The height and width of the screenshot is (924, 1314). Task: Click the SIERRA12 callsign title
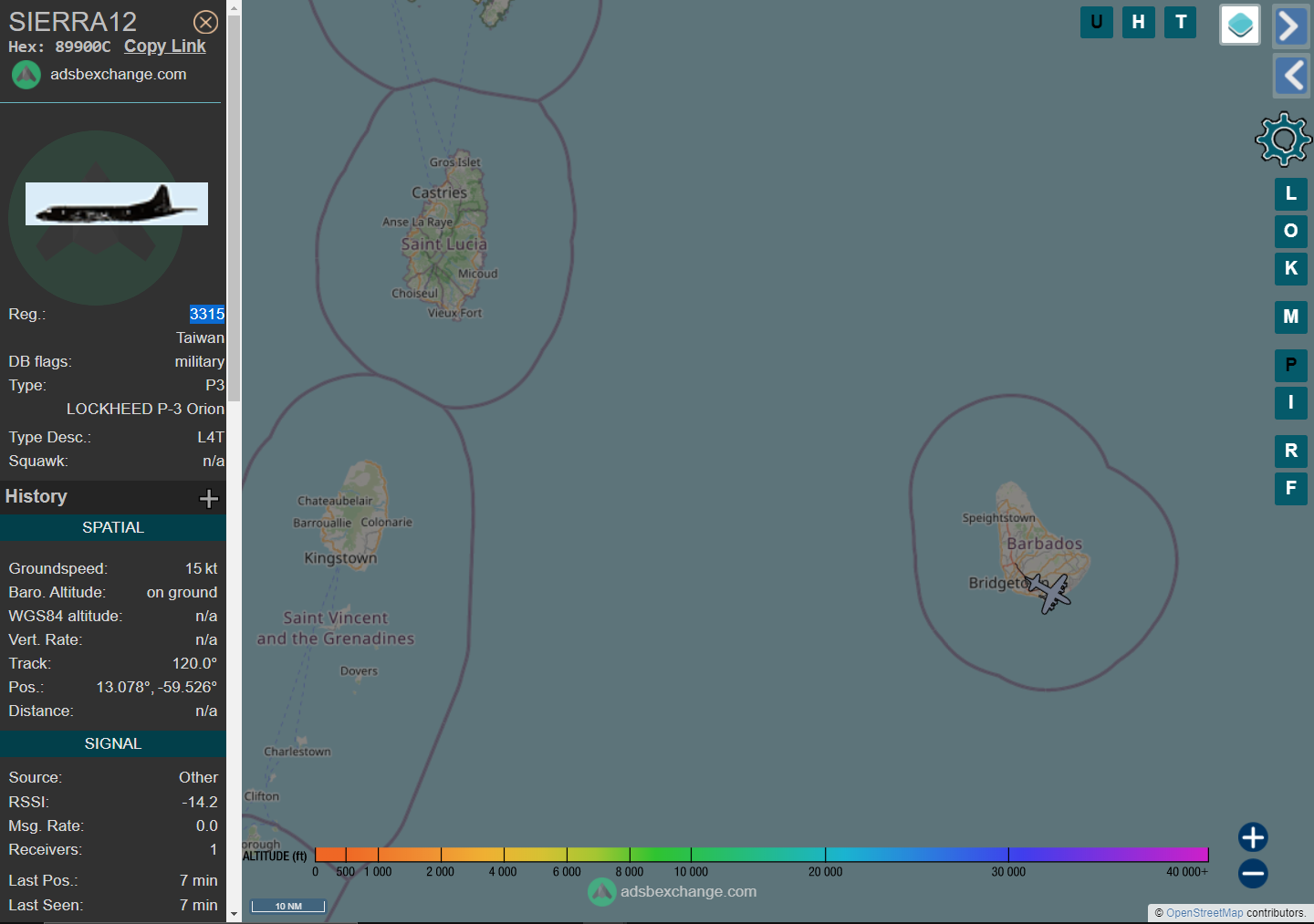pos(73,21)
